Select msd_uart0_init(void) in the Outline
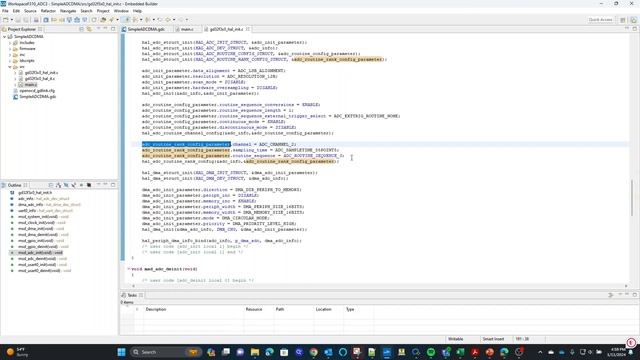The width and height of the screenshot is (640, 360). [x=38, y=264]
